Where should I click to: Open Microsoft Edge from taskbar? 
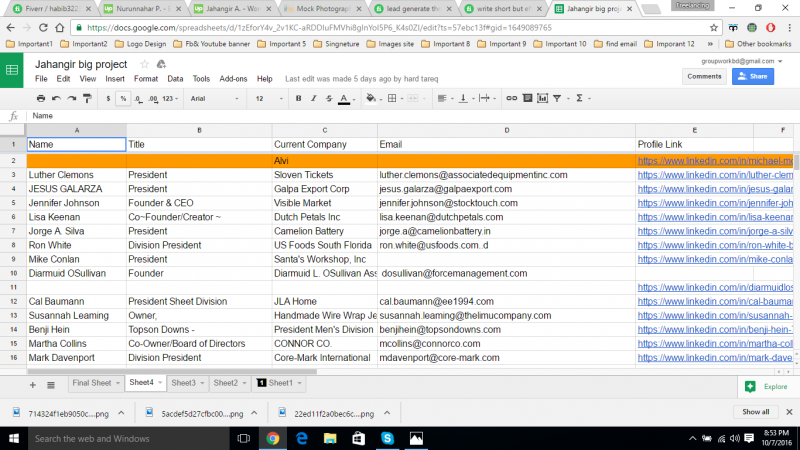tap(302, 438)
